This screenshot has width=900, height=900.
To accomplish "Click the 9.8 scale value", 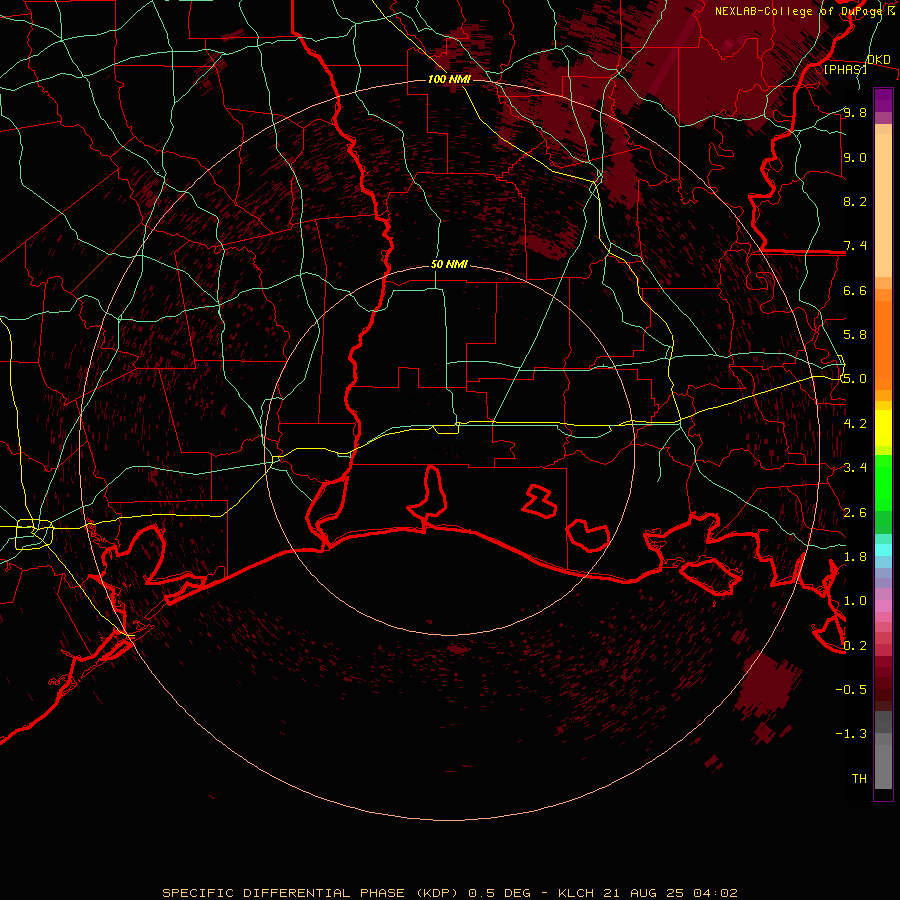I will click(x=855, y=112).
